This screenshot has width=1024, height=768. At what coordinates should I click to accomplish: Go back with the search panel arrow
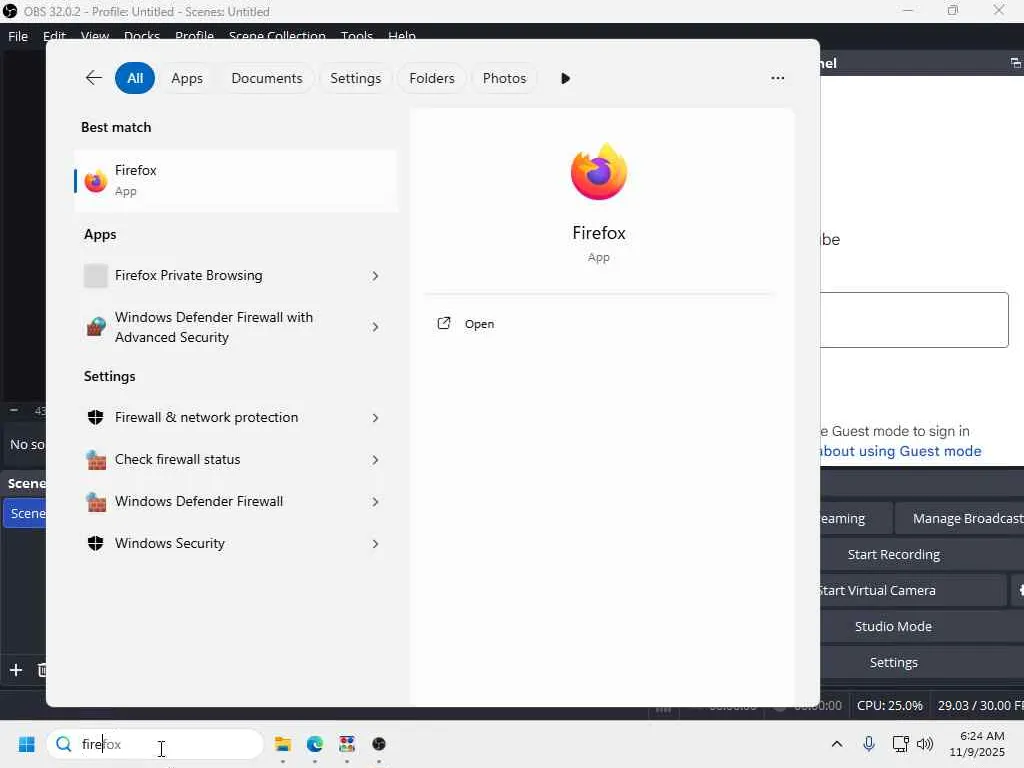tap(93, 78)
